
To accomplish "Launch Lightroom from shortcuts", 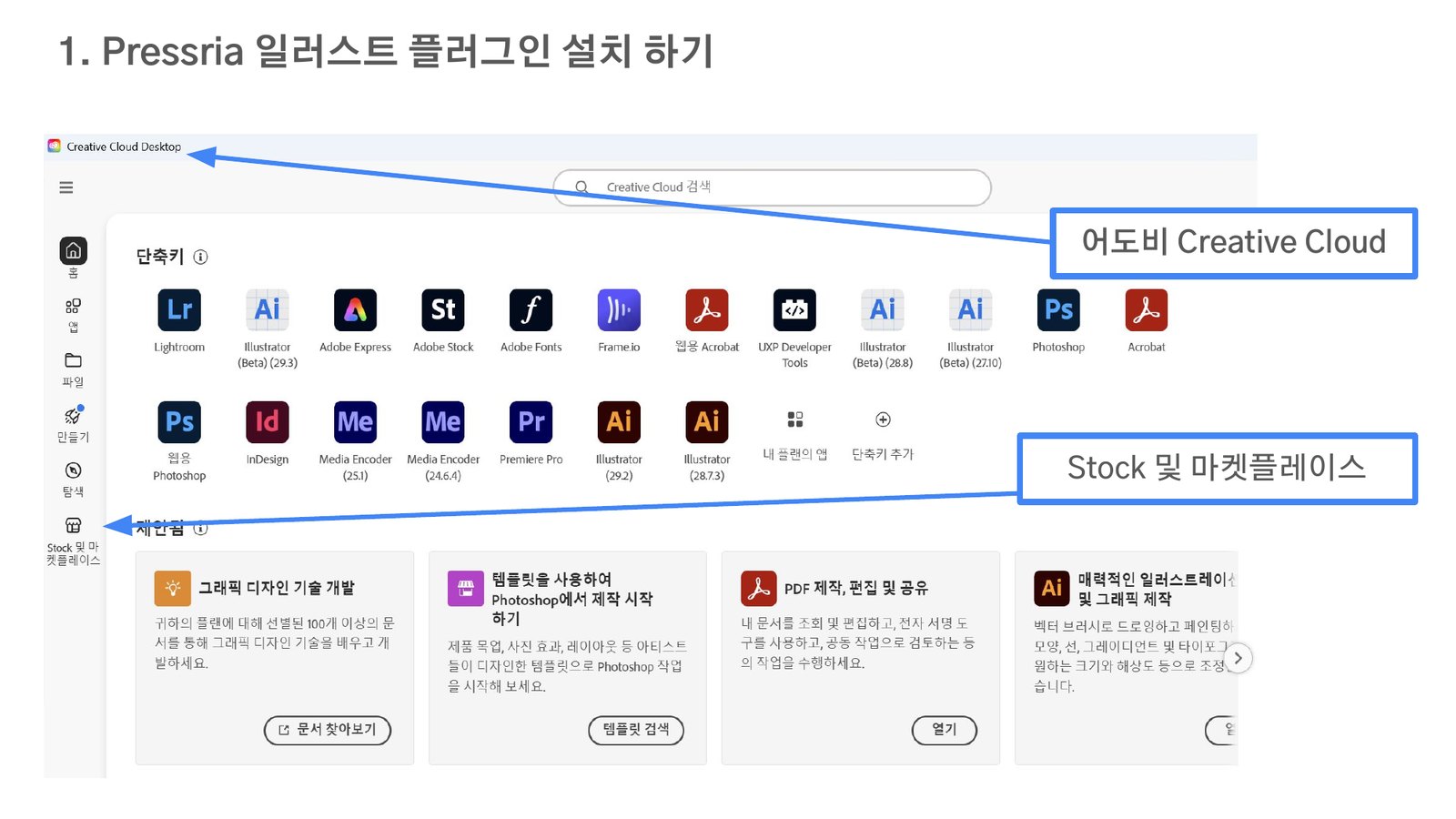I will [179, 310].
